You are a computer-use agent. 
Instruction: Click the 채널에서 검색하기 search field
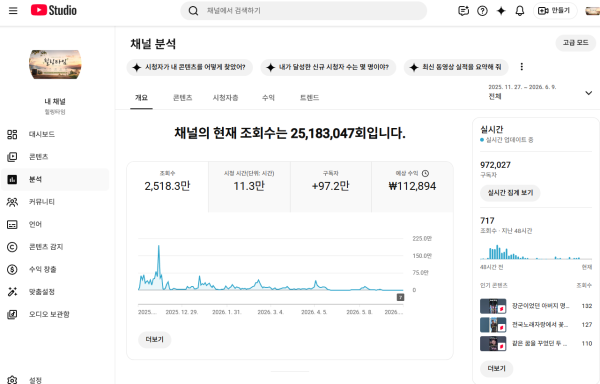303,11
